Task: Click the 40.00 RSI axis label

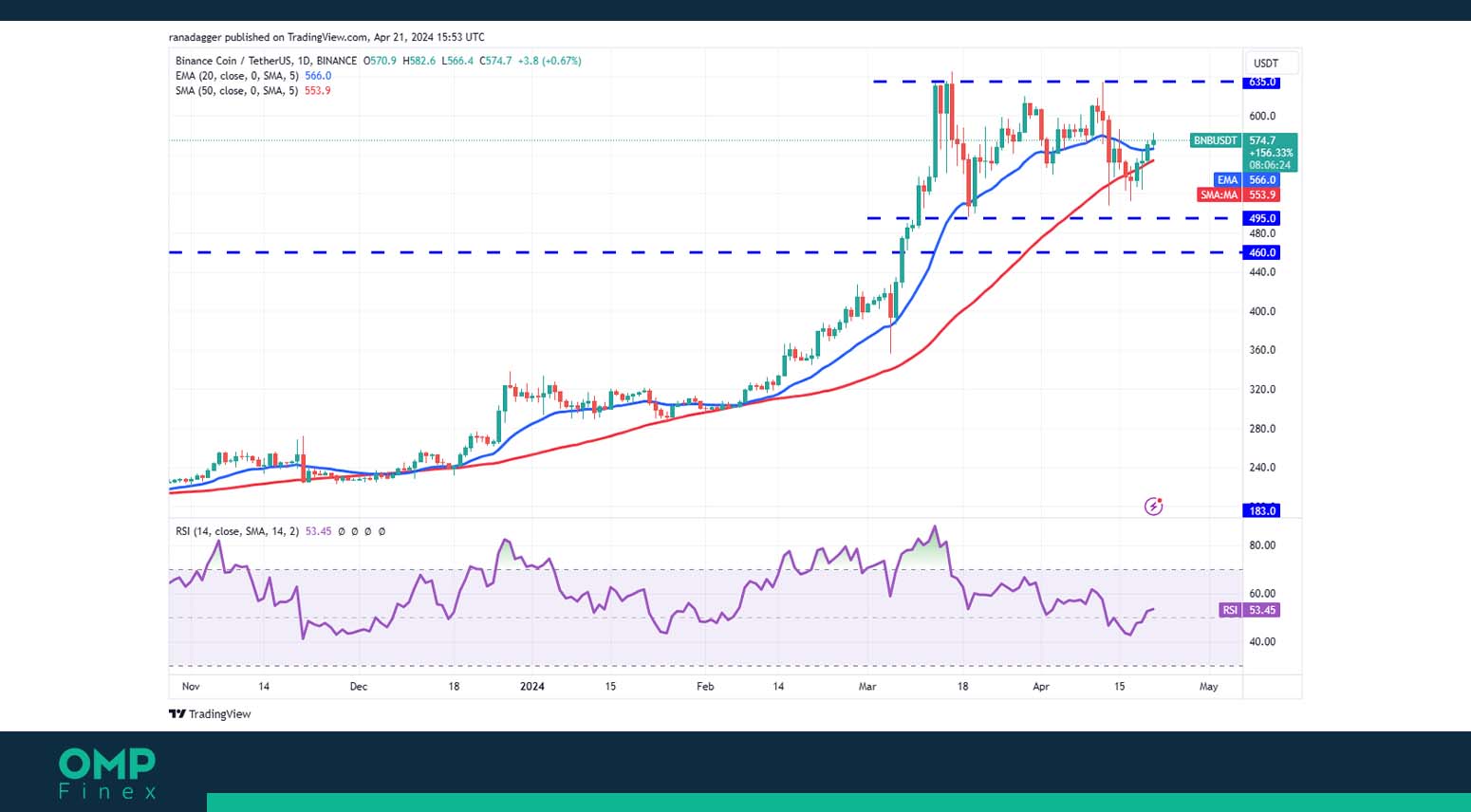Action: (x=1262, y=642)
